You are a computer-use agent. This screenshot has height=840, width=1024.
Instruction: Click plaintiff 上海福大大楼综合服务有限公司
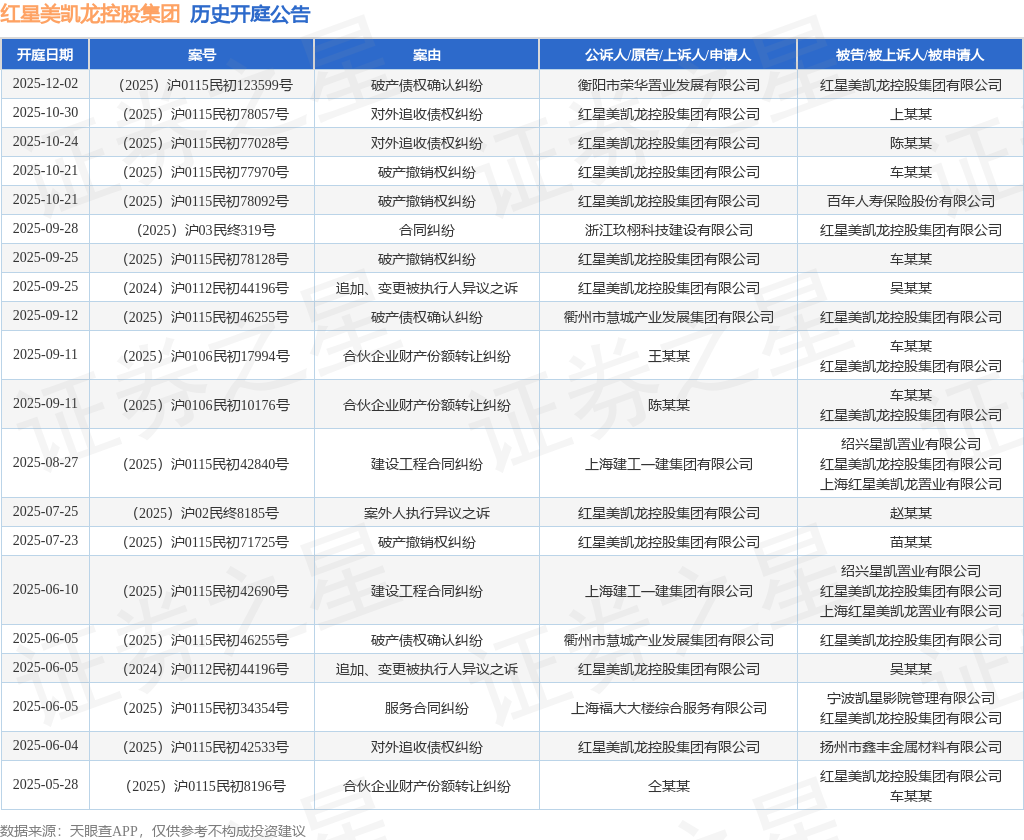[x=668, y=708]
